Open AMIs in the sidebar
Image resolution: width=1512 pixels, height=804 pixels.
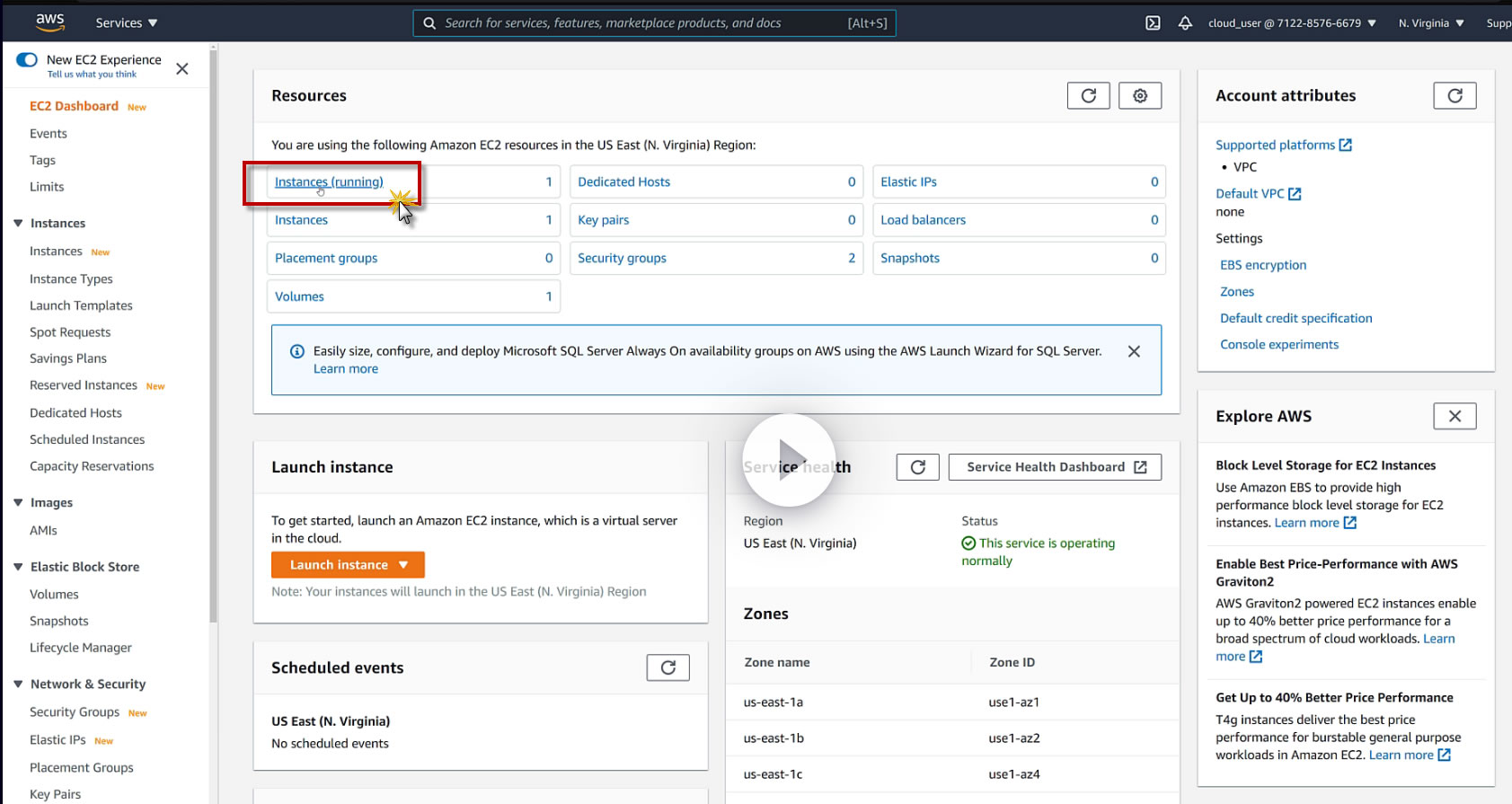43,531
